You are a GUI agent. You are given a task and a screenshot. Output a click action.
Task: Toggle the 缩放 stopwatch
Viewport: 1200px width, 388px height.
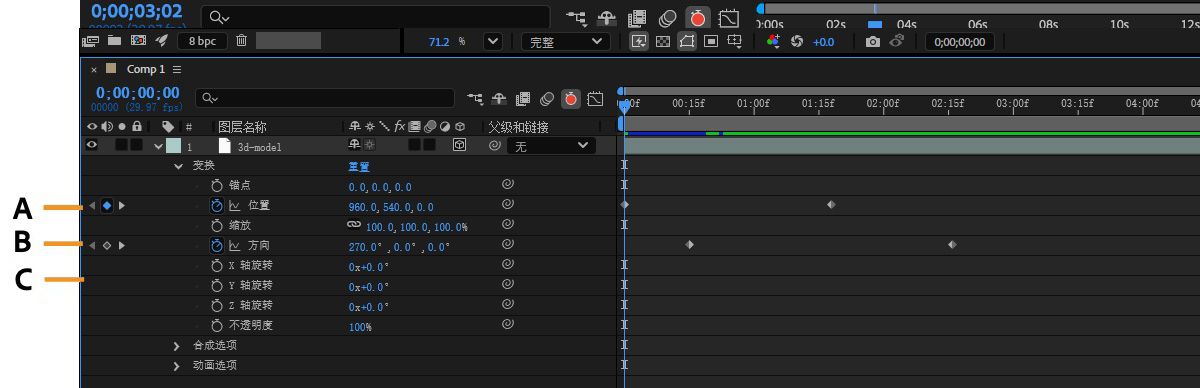pos(217,226)
